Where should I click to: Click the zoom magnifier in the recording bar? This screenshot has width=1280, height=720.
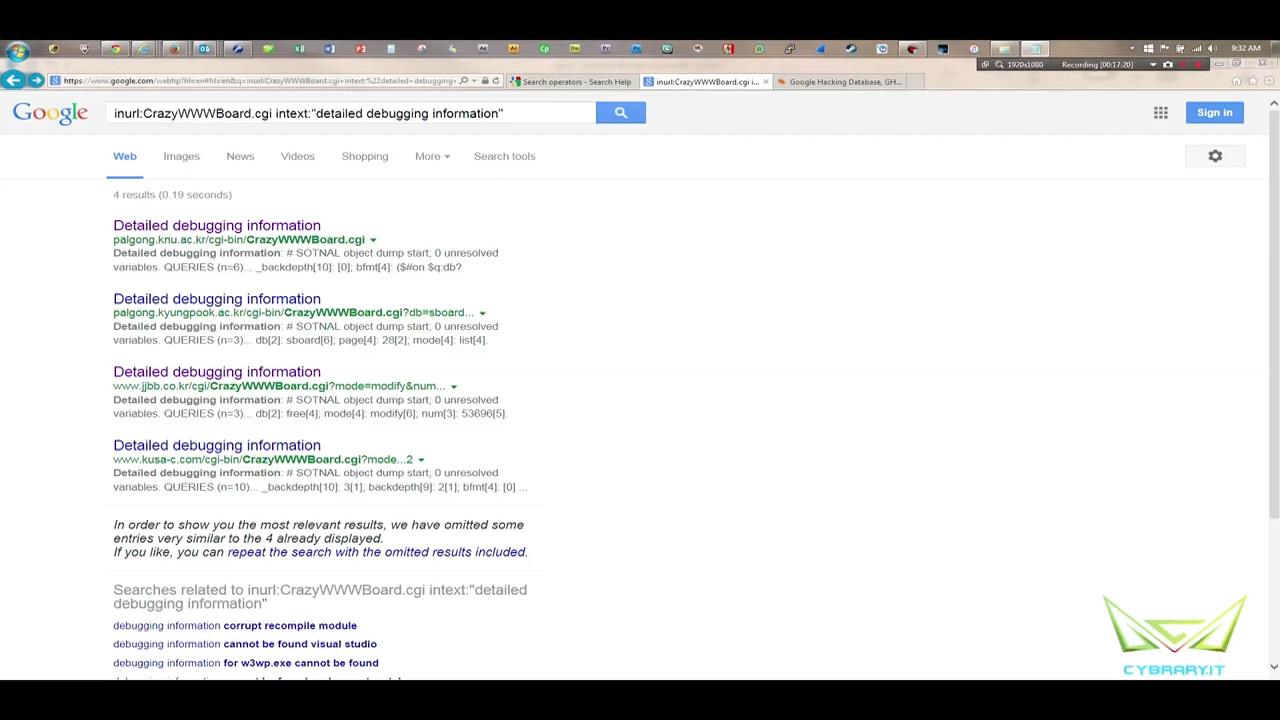(999, 64)
